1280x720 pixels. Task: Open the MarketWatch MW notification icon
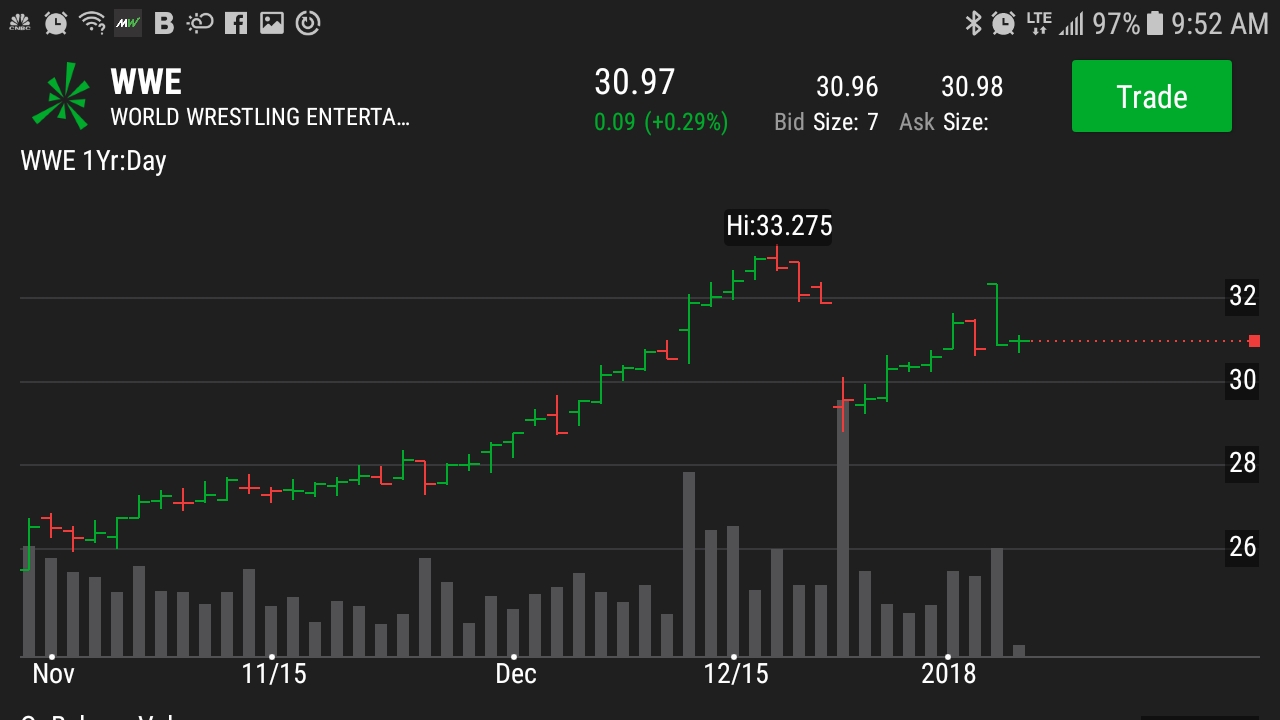127,23
